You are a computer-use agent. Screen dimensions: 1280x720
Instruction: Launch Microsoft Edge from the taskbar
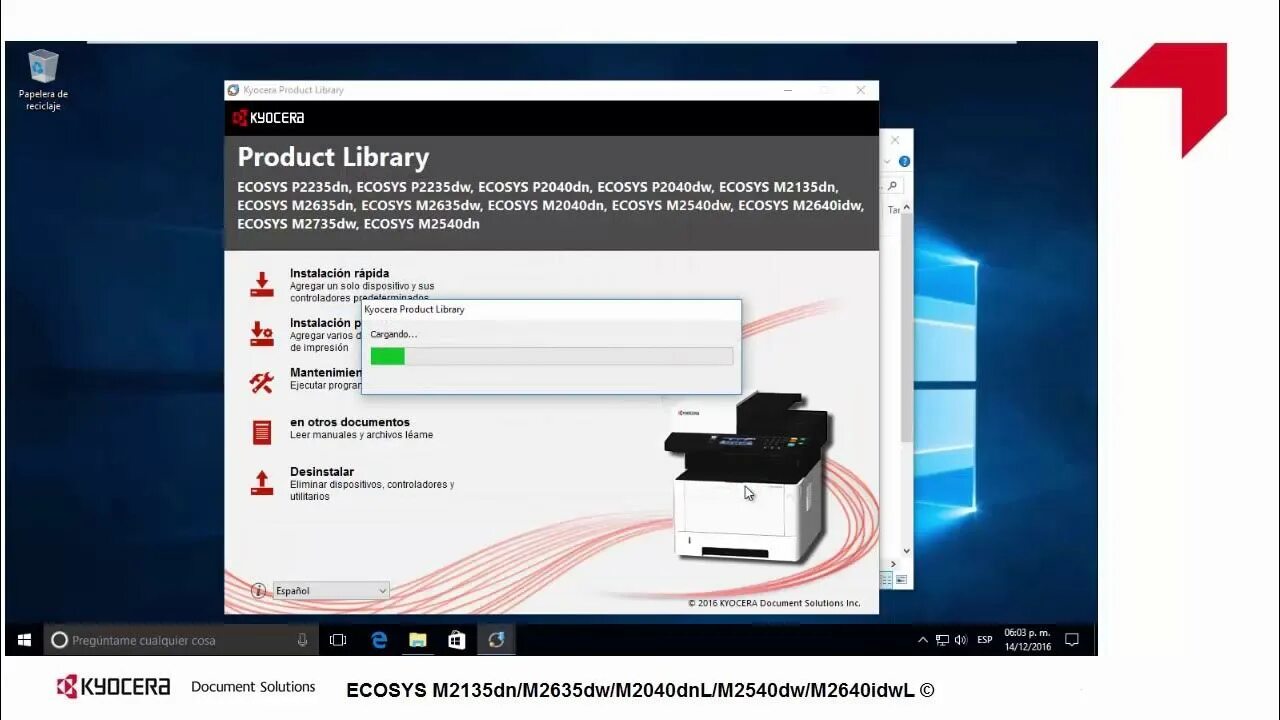coord(379,640)
